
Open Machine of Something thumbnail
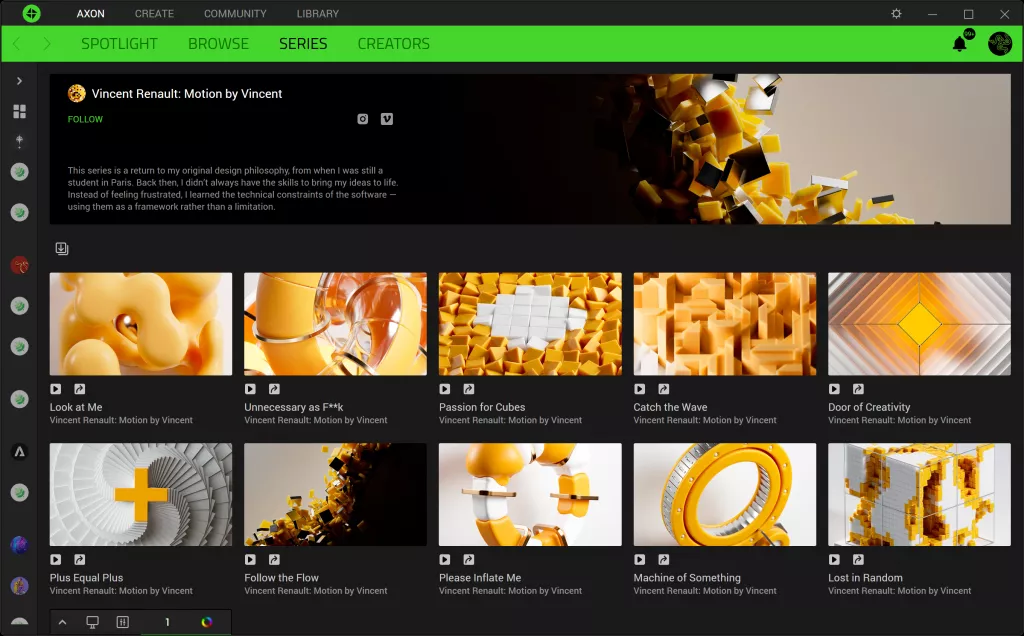coord(724,494)
